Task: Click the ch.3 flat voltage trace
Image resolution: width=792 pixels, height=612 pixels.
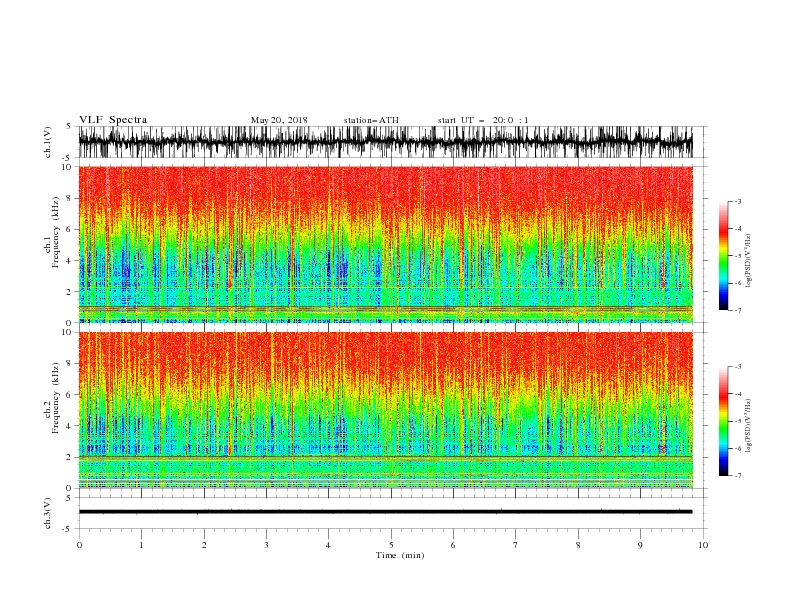Action: coord(385,512)
